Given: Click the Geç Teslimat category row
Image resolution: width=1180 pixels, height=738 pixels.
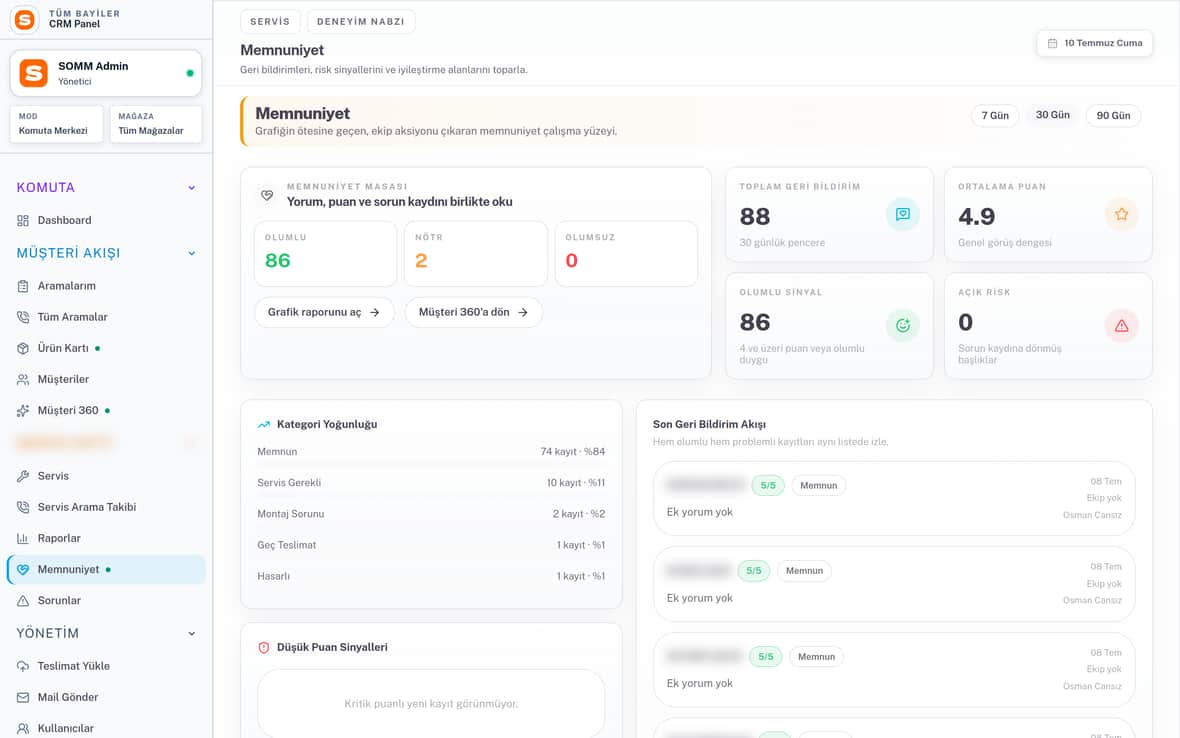Looking at the screenshot, I should pos(431,545).
